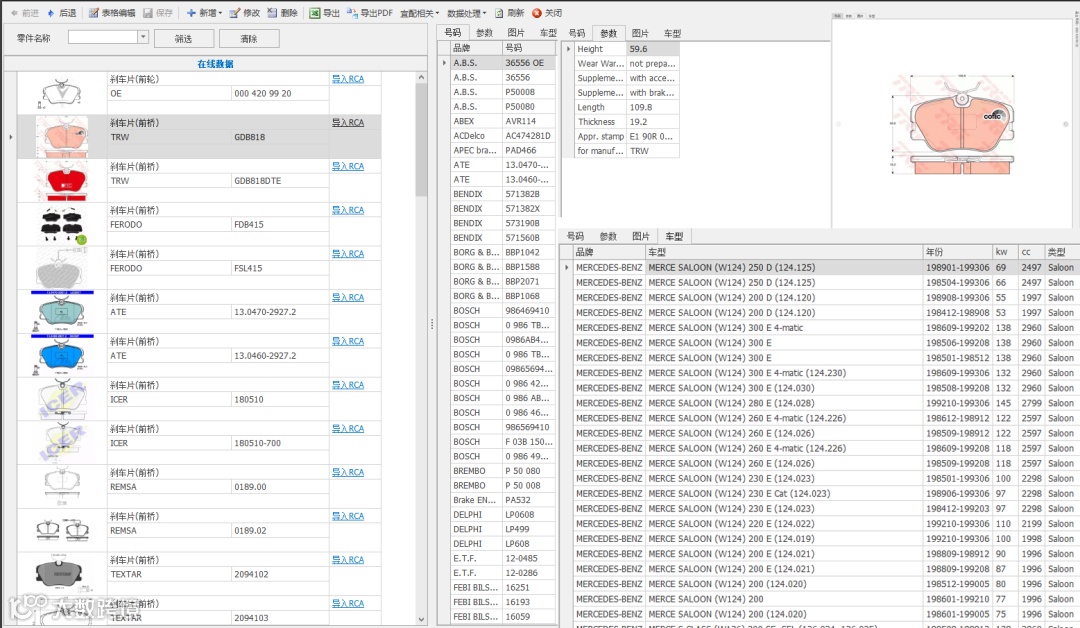The width and height of the screenshot is (1080, 628).
Task: Select the OE brake pad thumbnail
Action: (62, 93)
